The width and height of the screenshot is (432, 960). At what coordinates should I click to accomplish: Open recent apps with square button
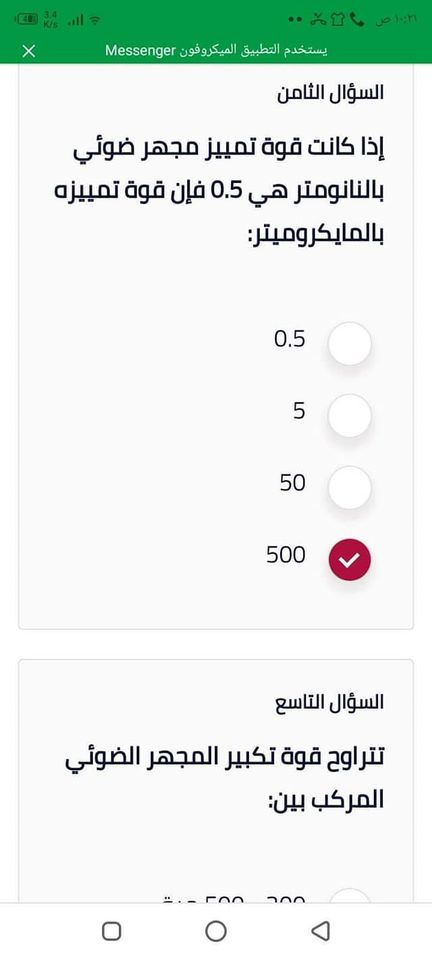pyautogui.click(x=111, y=931)
